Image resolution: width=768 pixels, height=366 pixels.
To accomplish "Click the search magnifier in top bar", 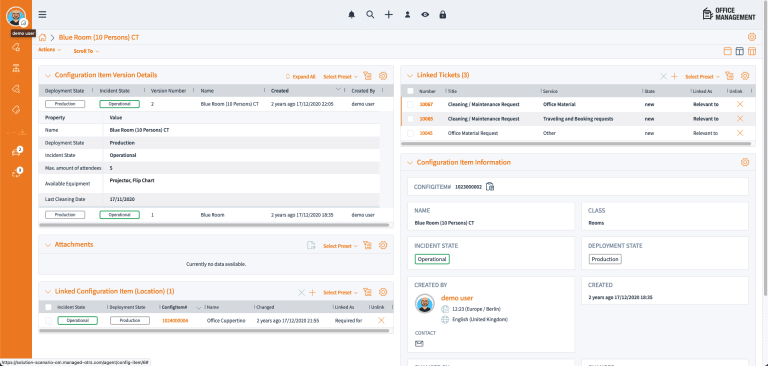I will tap(370, 15).
